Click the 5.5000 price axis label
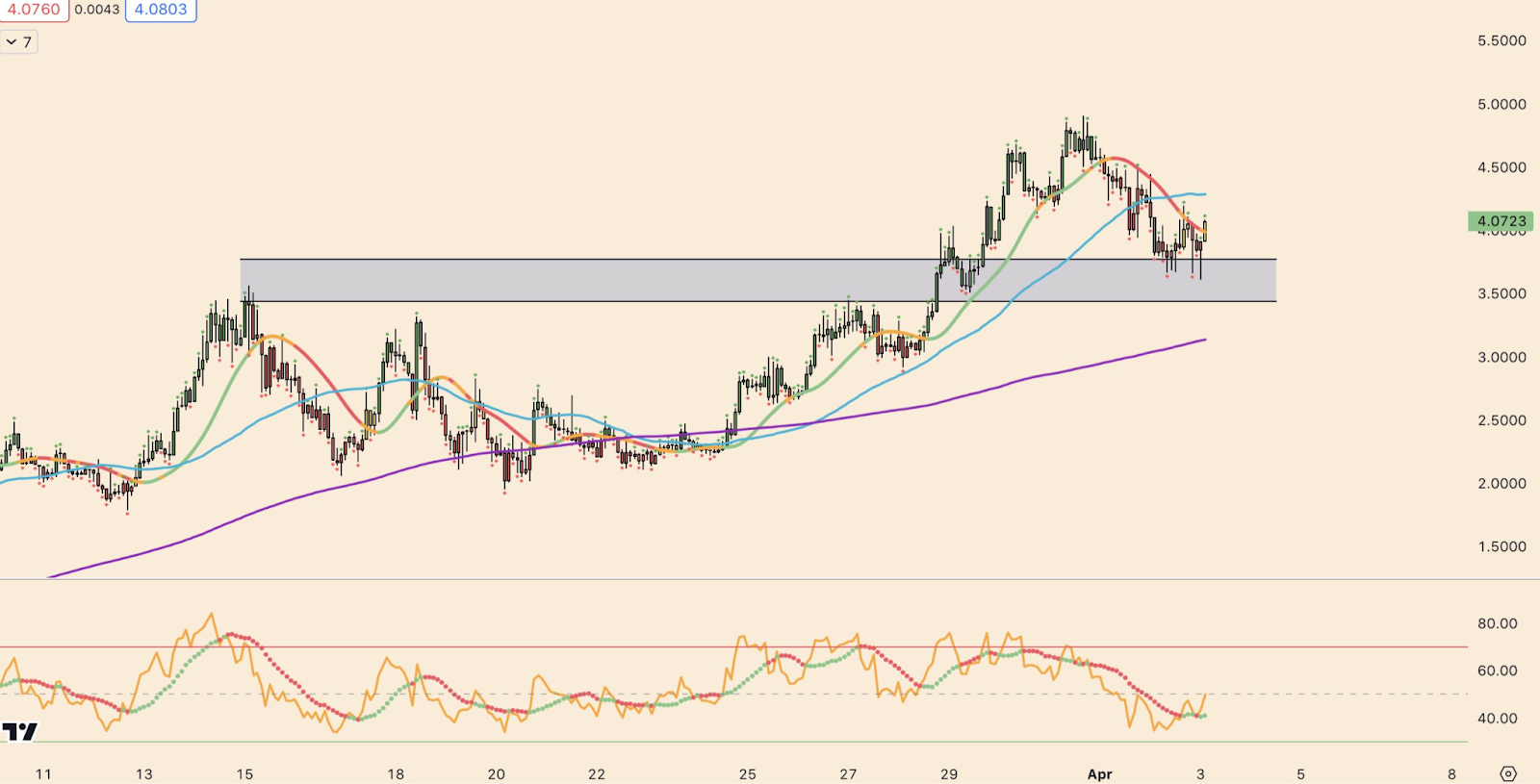Screen dimensions: 1540x784 pyautogui.click(x=1501, y=40)
